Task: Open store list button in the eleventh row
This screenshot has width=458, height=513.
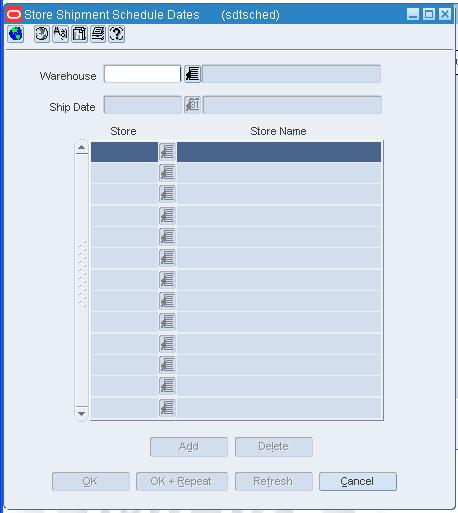Action: pos(167,365)
